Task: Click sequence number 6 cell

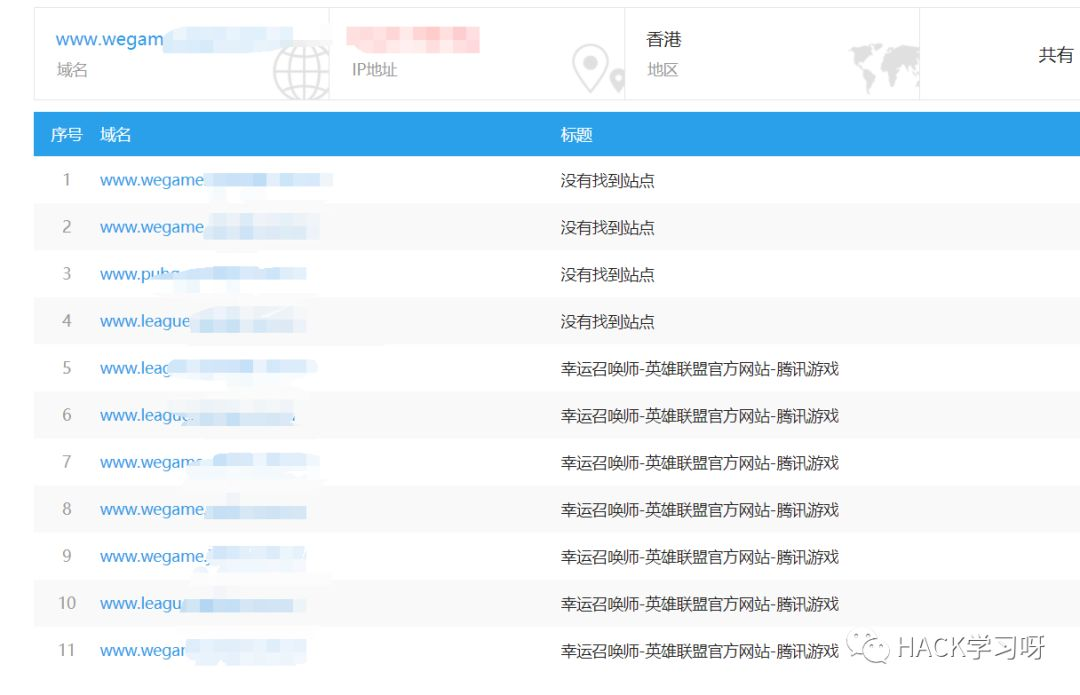Action: tap(67, 415)
